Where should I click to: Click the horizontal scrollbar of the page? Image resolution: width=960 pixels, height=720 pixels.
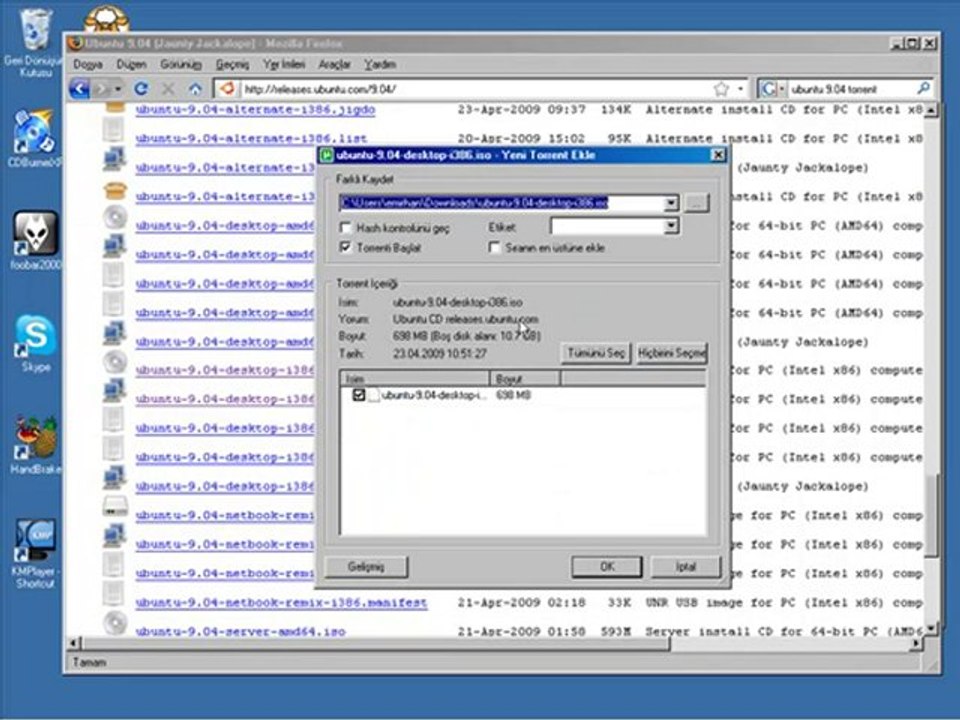tap(377, 643)
